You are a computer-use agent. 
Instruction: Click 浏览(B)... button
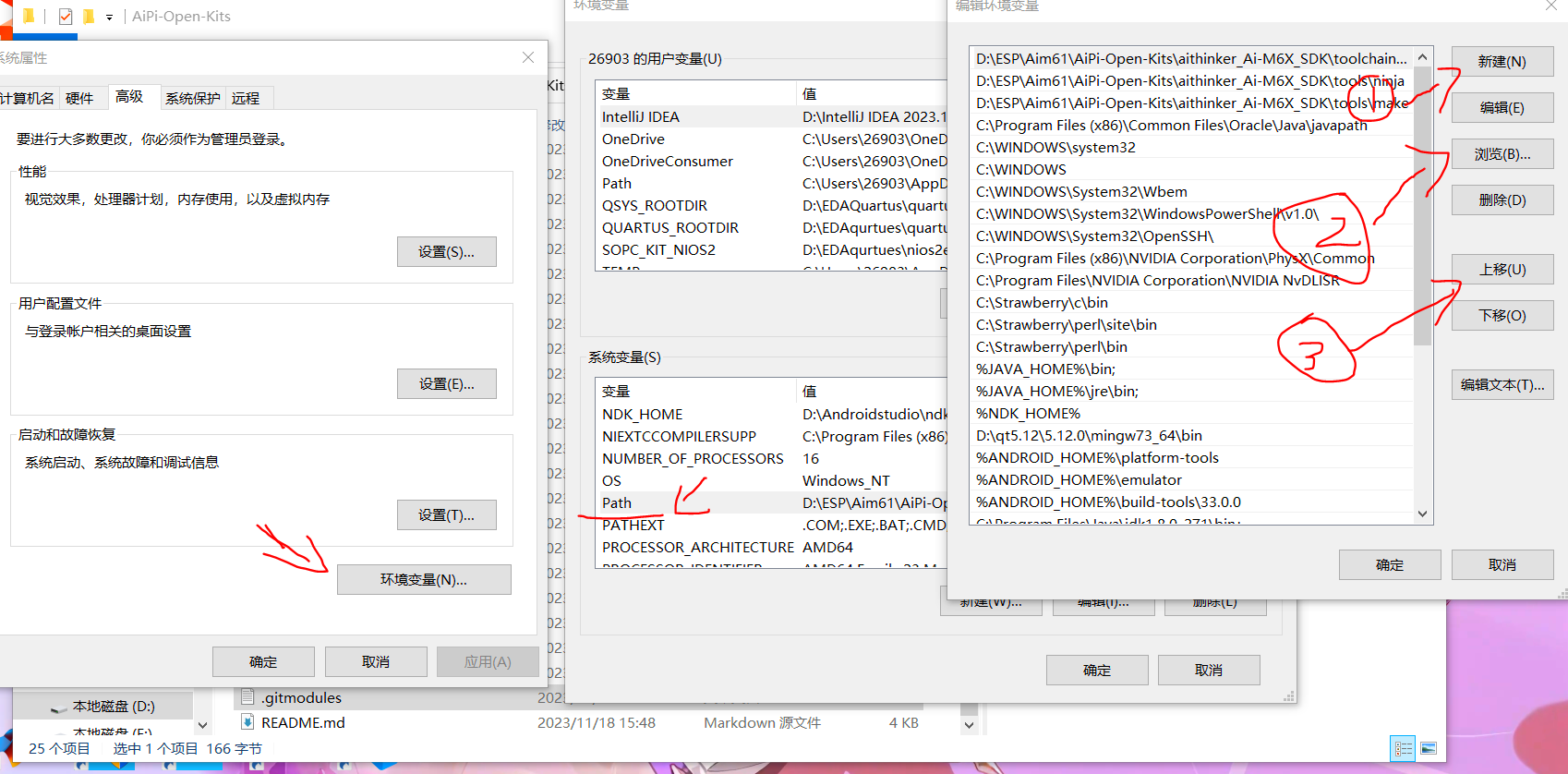point(1502,154)
